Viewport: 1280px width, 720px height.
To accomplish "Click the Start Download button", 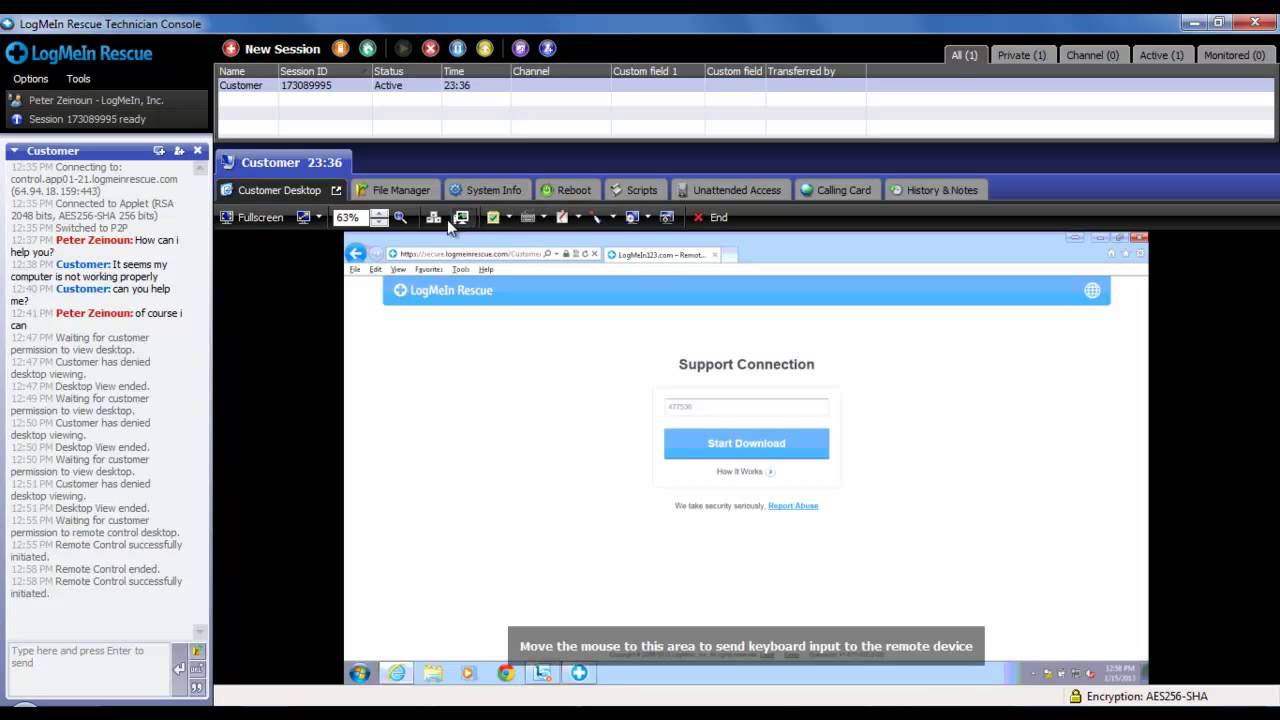I will pos(746,443).
